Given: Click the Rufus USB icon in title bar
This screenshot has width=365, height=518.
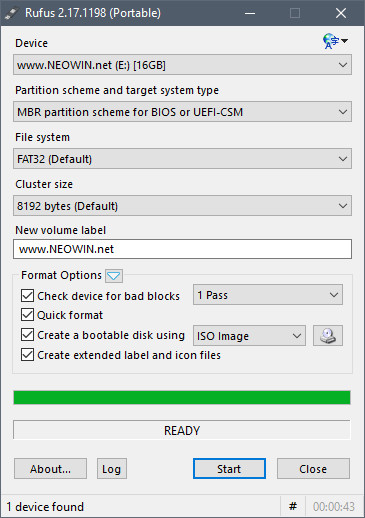Looking at the screenshot, I should [x=11, y=13].
